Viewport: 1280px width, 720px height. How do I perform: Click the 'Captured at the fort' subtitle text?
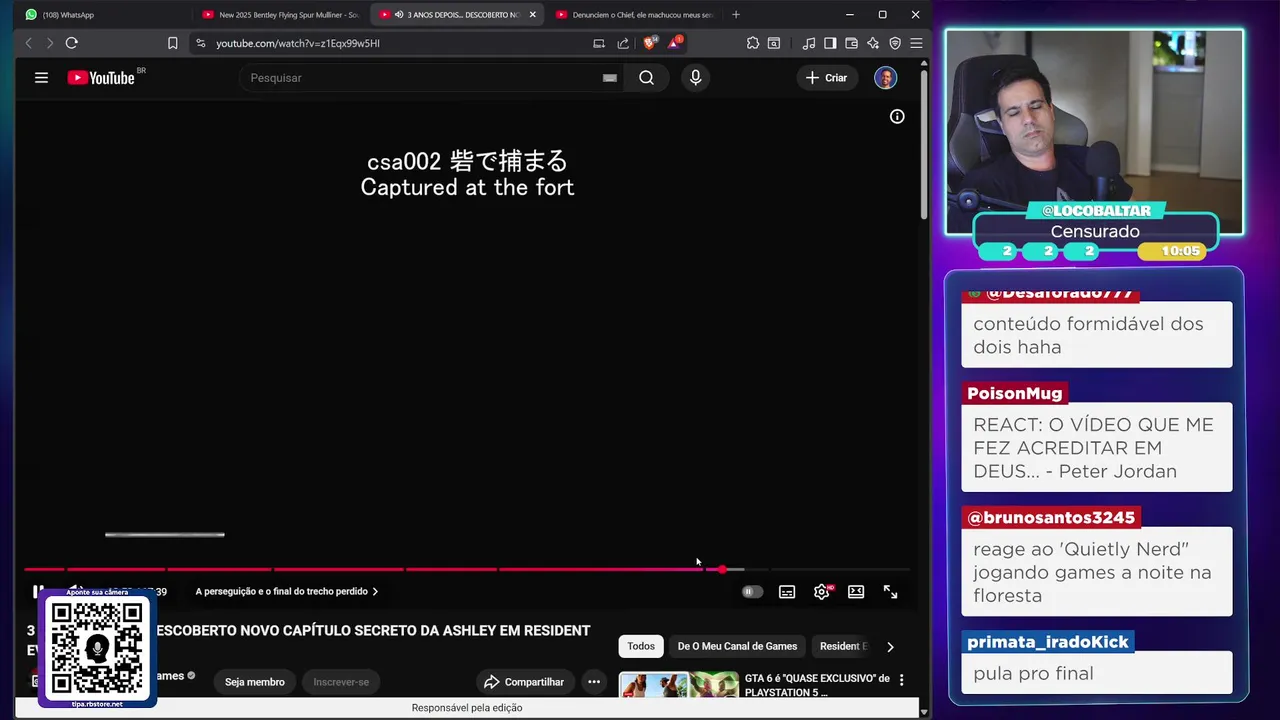467,188
